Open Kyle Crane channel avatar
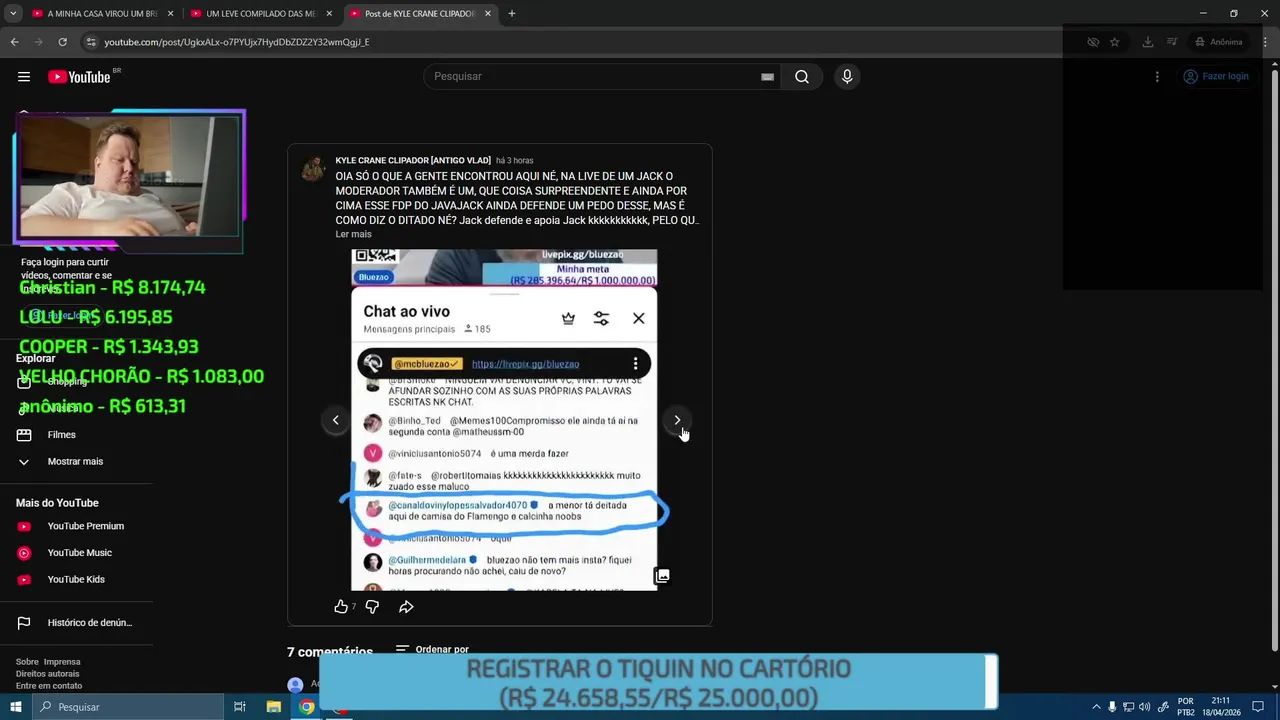The image size is (1280, 720). coord(313,168)
